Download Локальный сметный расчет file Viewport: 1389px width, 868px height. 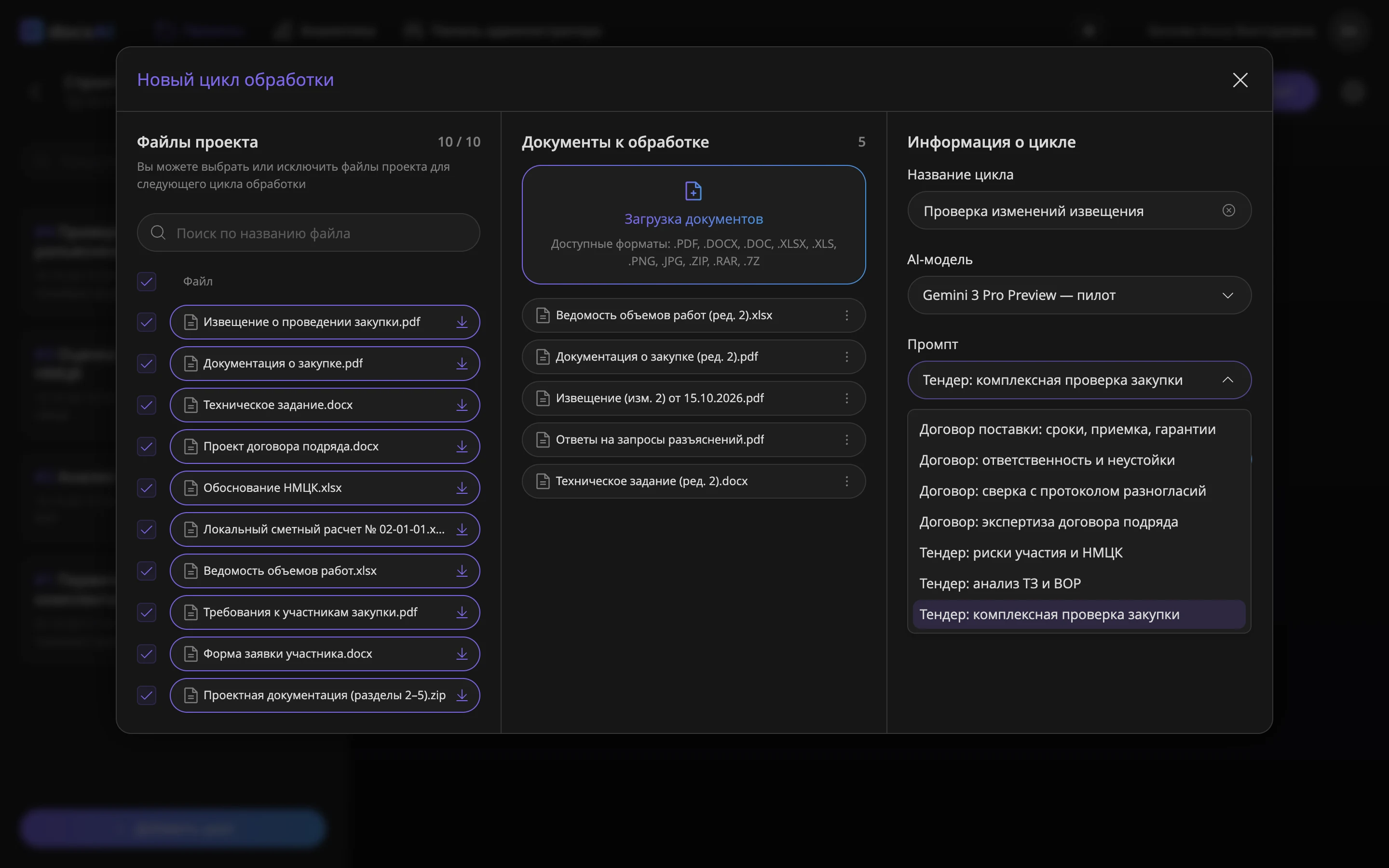coord(462,529)
